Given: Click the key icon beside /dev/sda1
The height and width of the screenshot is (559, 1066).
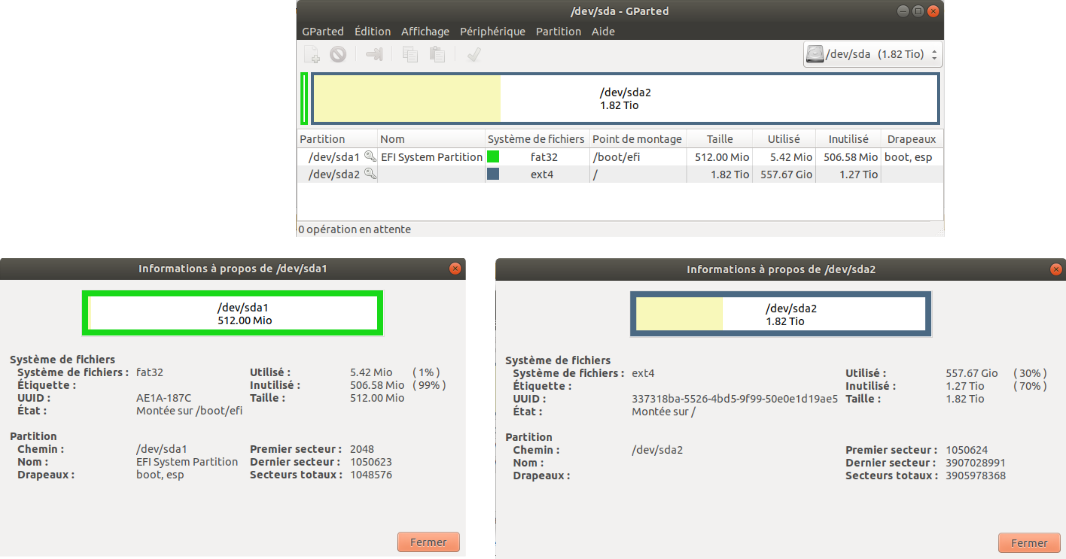Looking at the screenshot, I should pos(370,156).
